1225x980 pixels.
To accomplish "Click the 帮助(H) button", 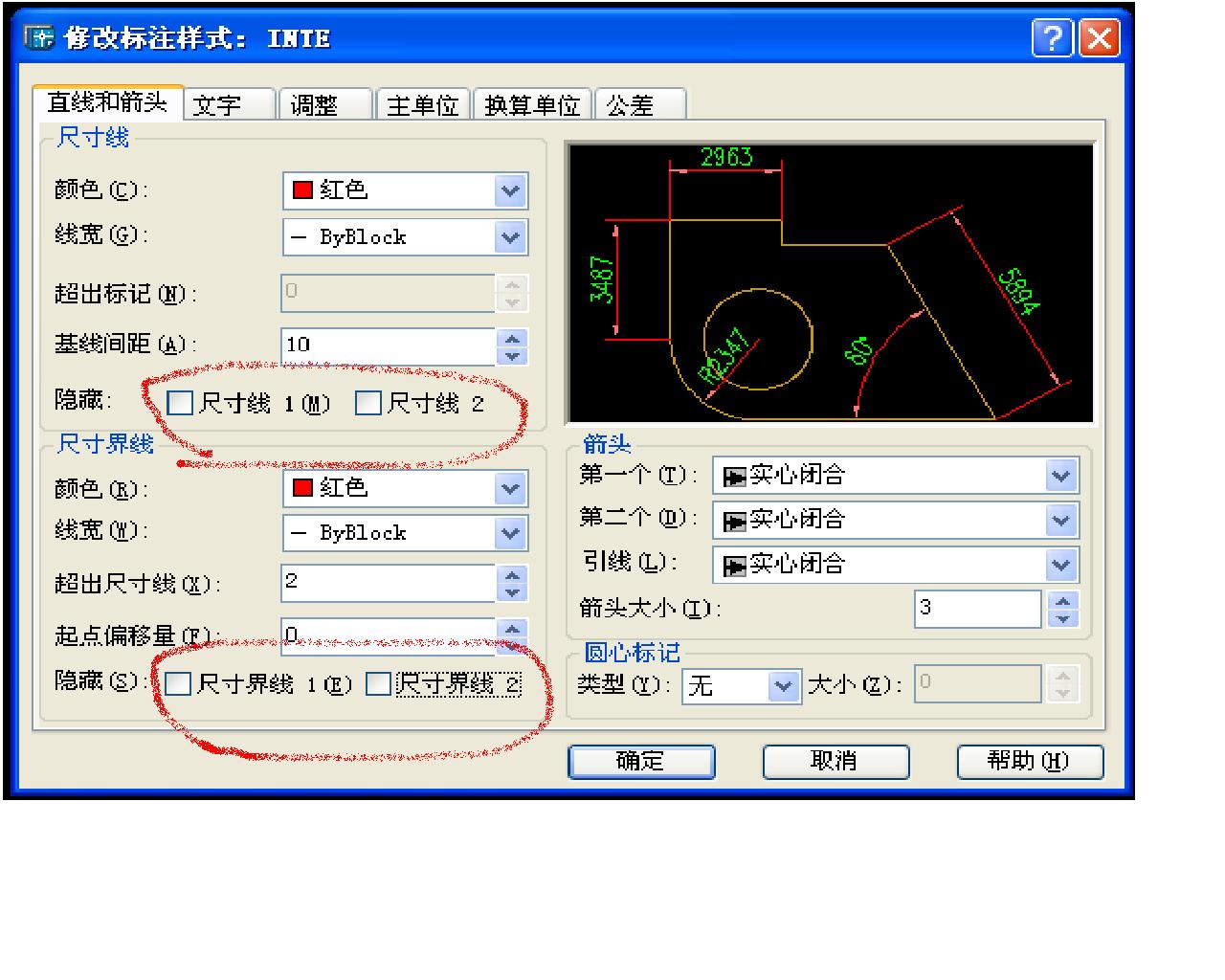I will tap(1030, 762).
